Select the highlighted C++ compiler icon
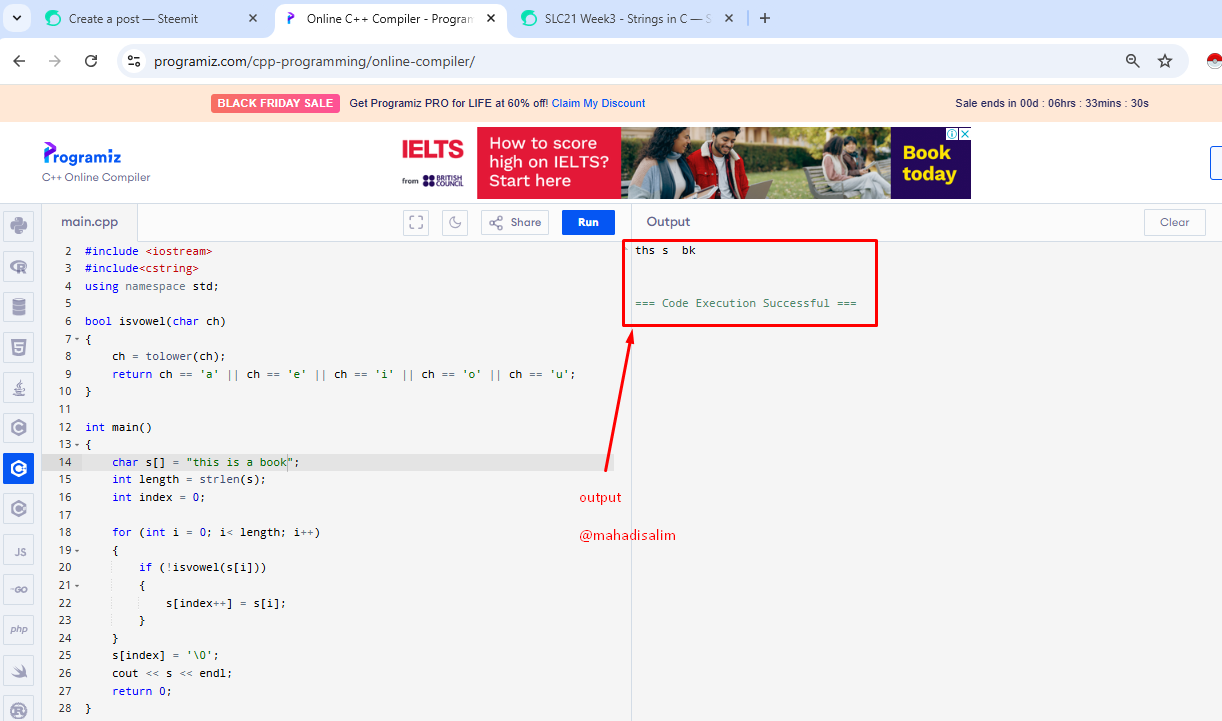Screen dimensions: 1222x721 [x=18, y=468]
